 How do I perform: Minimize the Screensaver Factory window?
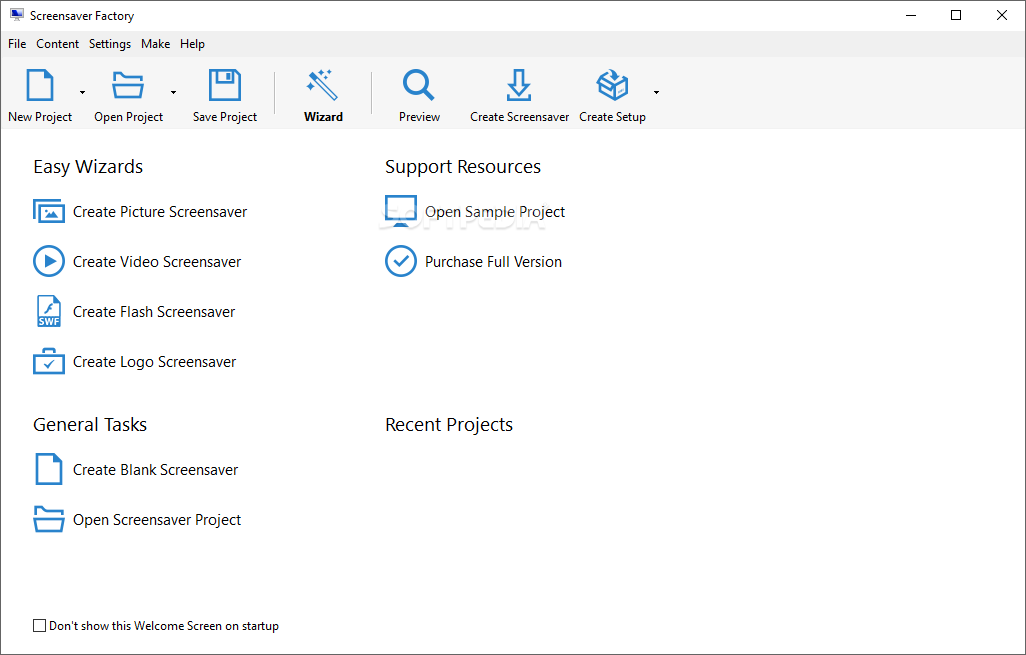pos(911,15)
